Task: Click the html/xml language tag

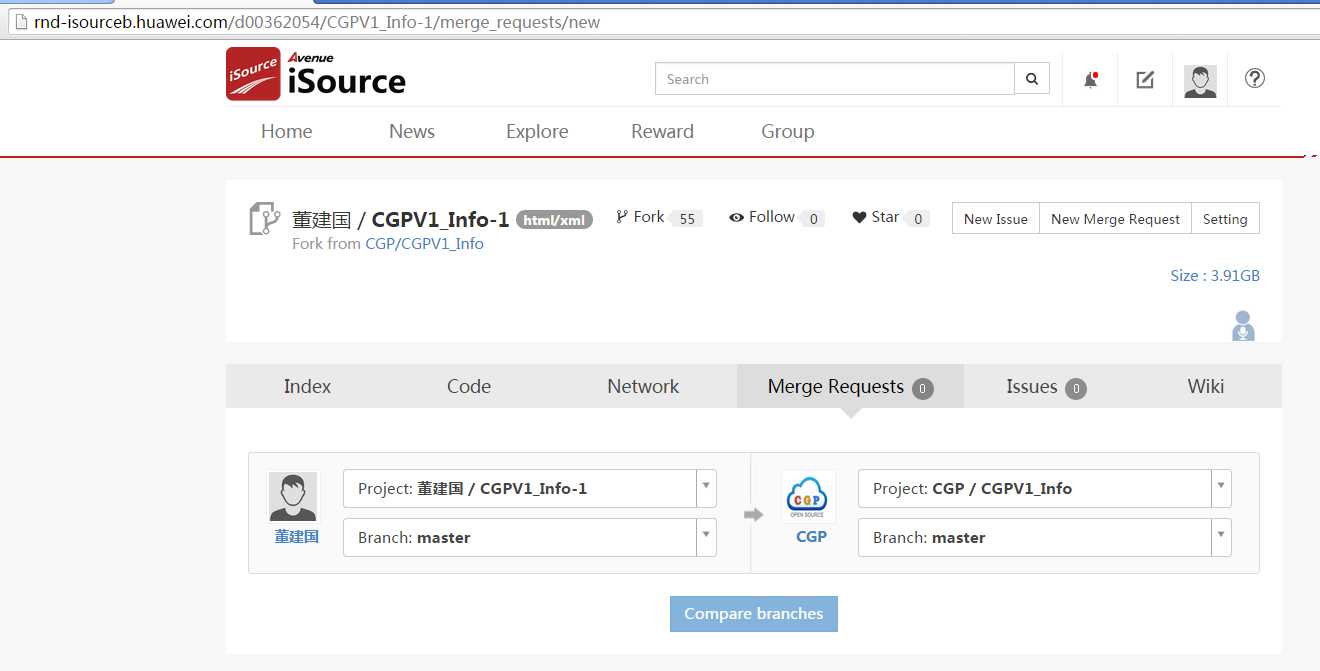Action: (555, 220)
